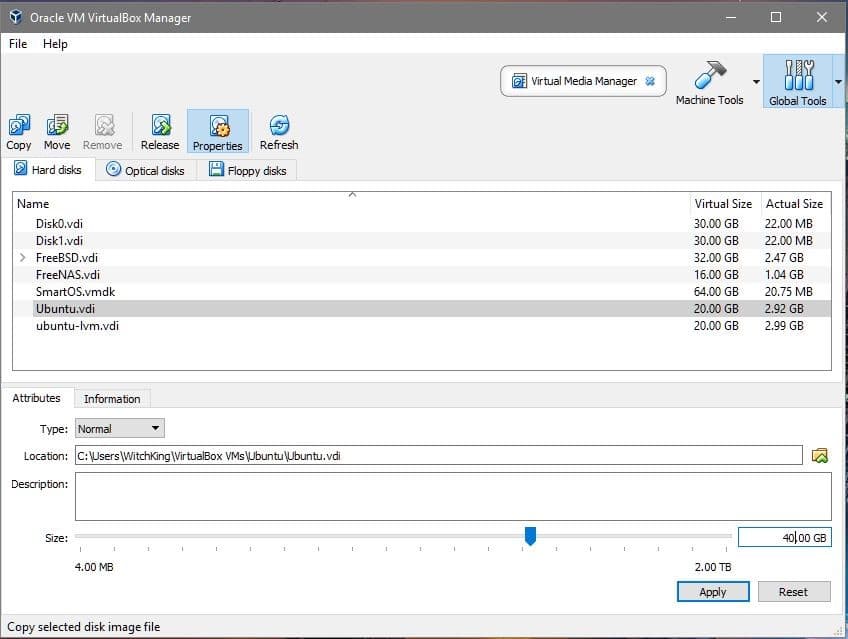Image resolution: width=848 pixels, height=639 pixels.
Task: Browse location with the folder icon
Action: pyautogui.click(x=820, y=456)
